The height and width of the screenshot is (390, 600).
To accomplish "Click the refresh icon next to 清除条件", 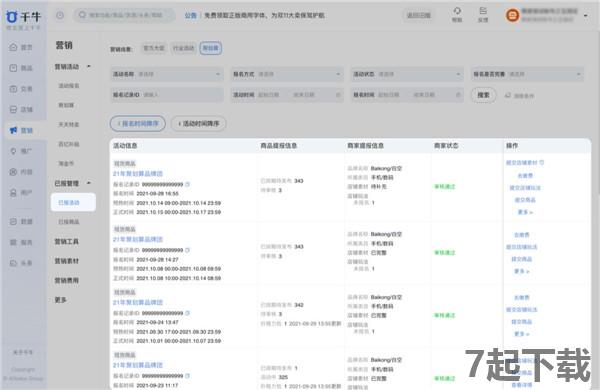I will 508,95.
